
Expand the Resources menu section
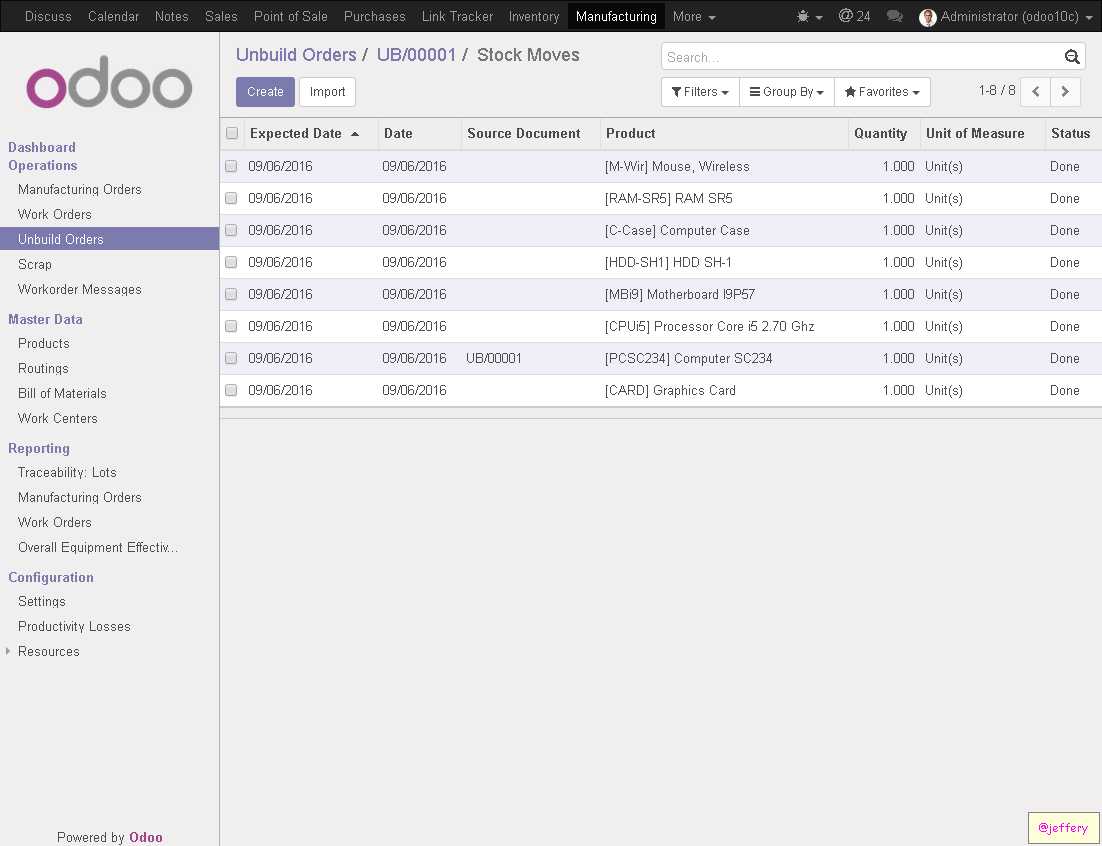click(48, 651)
